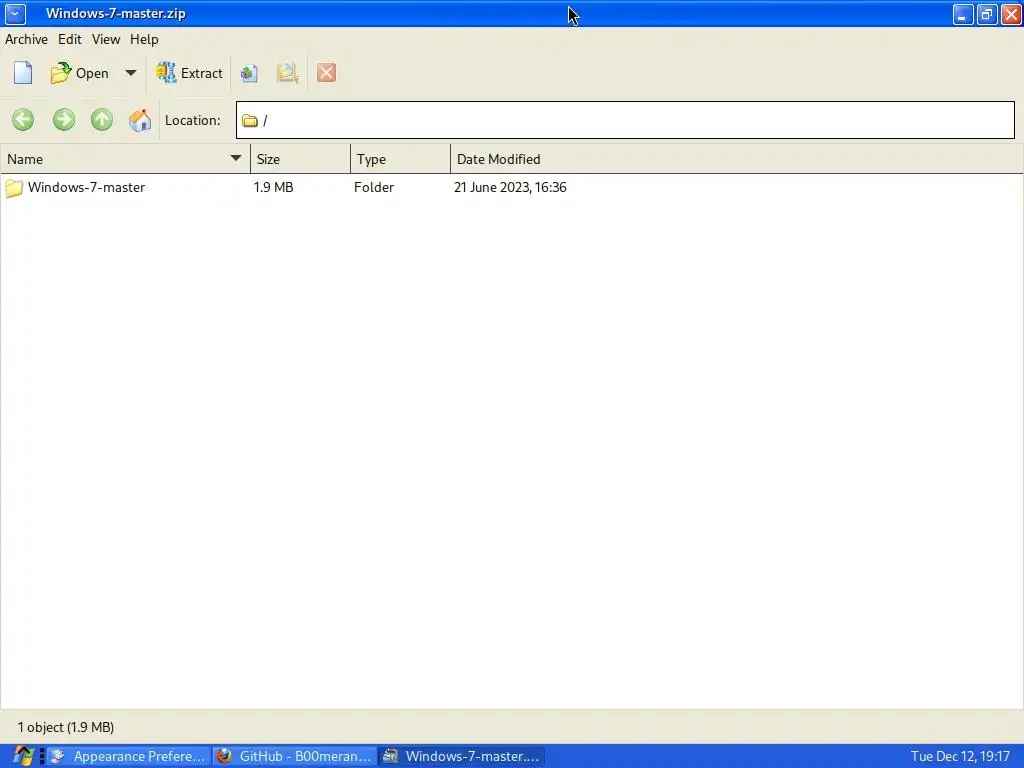Click the add folder to archive icon
This screenshot has height=768, width=1024.
287,73
